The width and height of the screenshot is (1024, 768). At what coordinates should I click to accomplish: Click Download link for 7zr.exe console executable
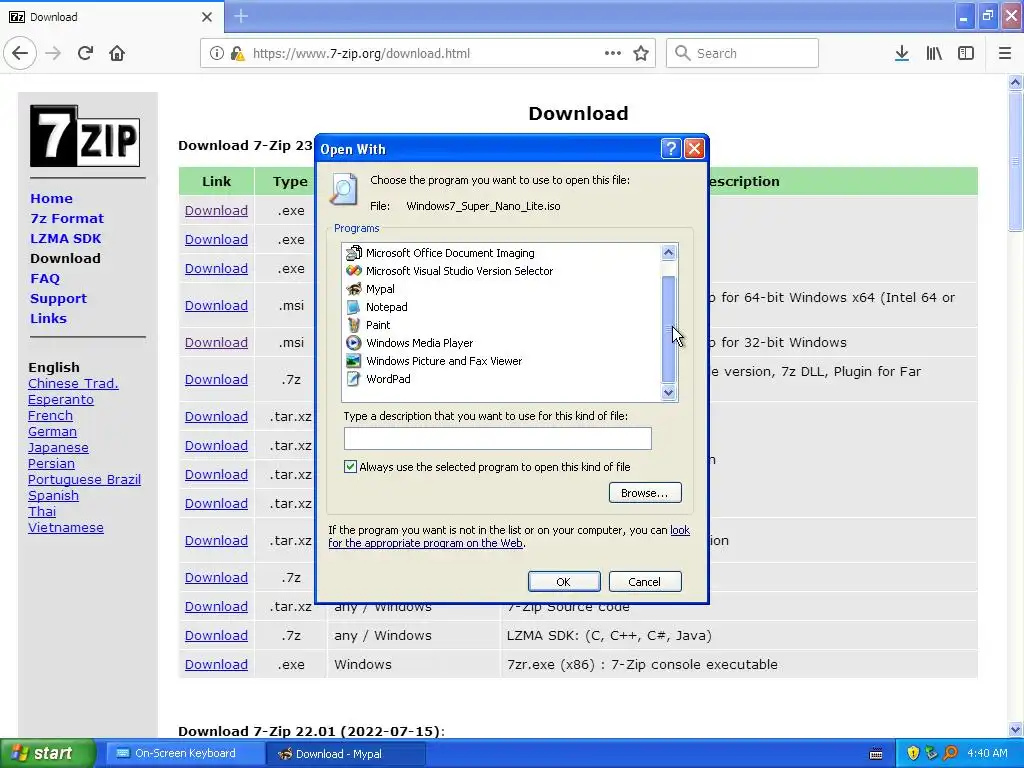(216, 664)
